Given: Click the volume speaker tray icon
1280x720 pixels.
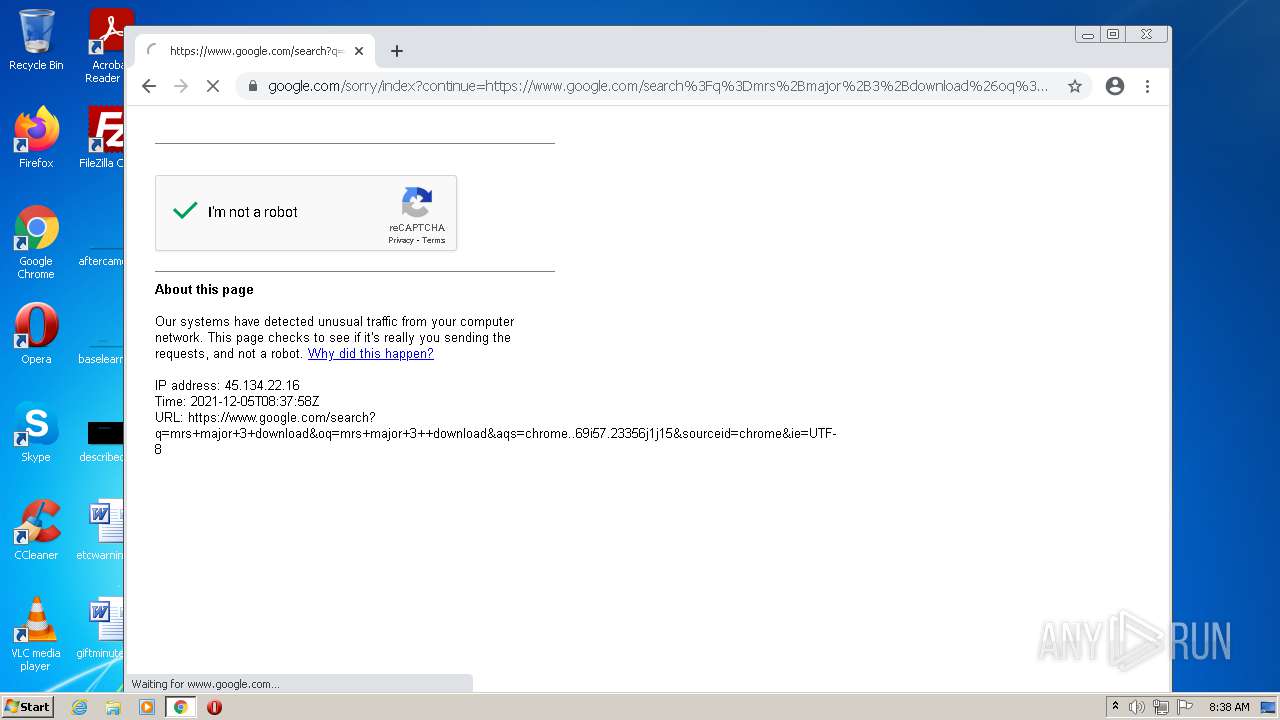Looking at the screenshot, I should (1136, 707).
